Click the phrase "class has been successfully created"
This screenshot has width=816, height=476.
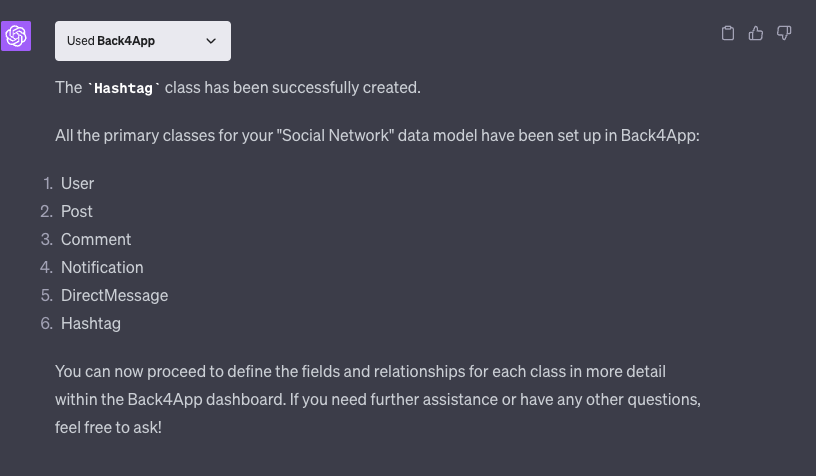[x=292, y=88]
